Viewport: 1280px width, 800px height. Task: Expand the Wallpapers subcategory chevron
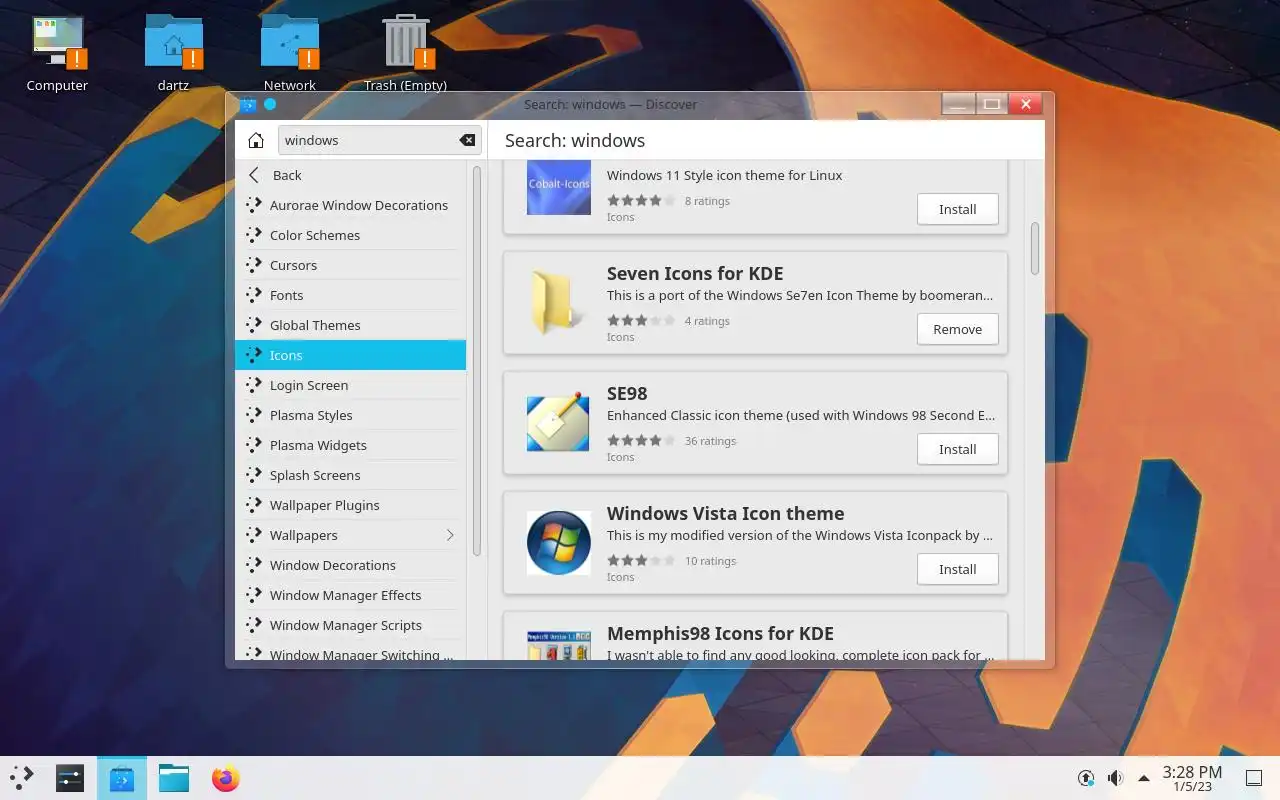click(450, 535)
